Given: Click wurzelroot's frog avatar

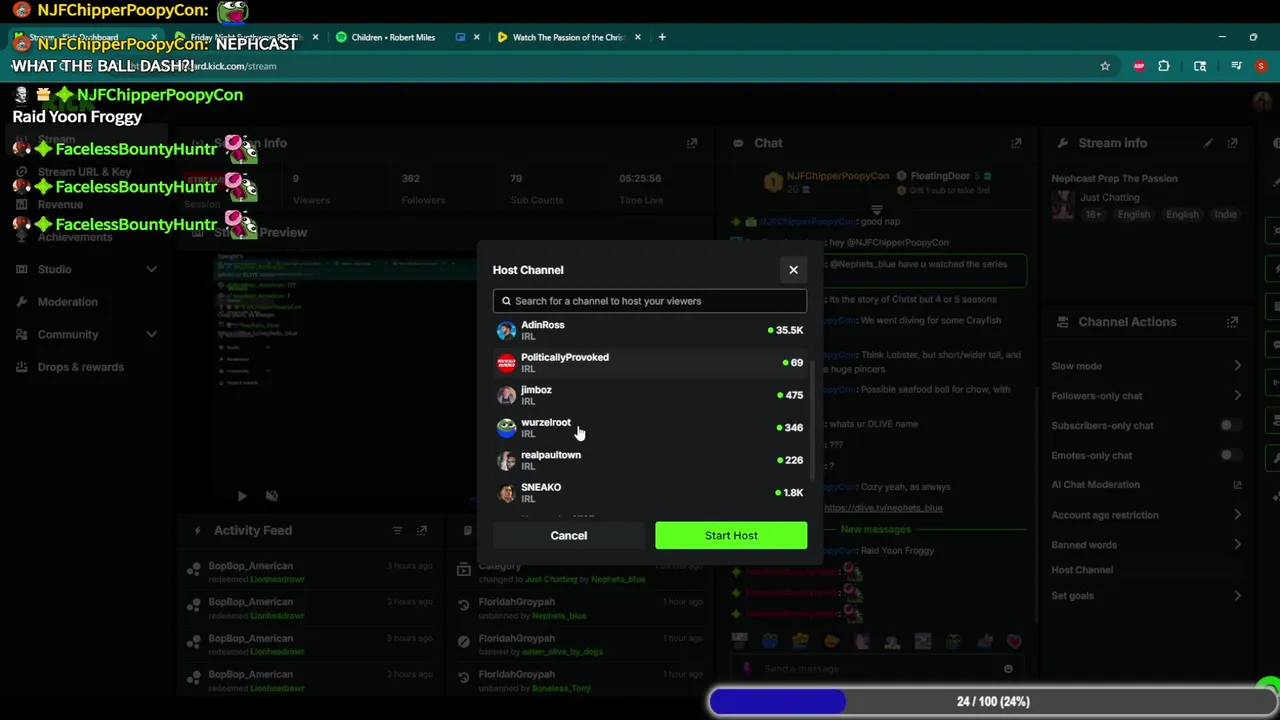Looking at the screenshot, I should pos(506,428).
